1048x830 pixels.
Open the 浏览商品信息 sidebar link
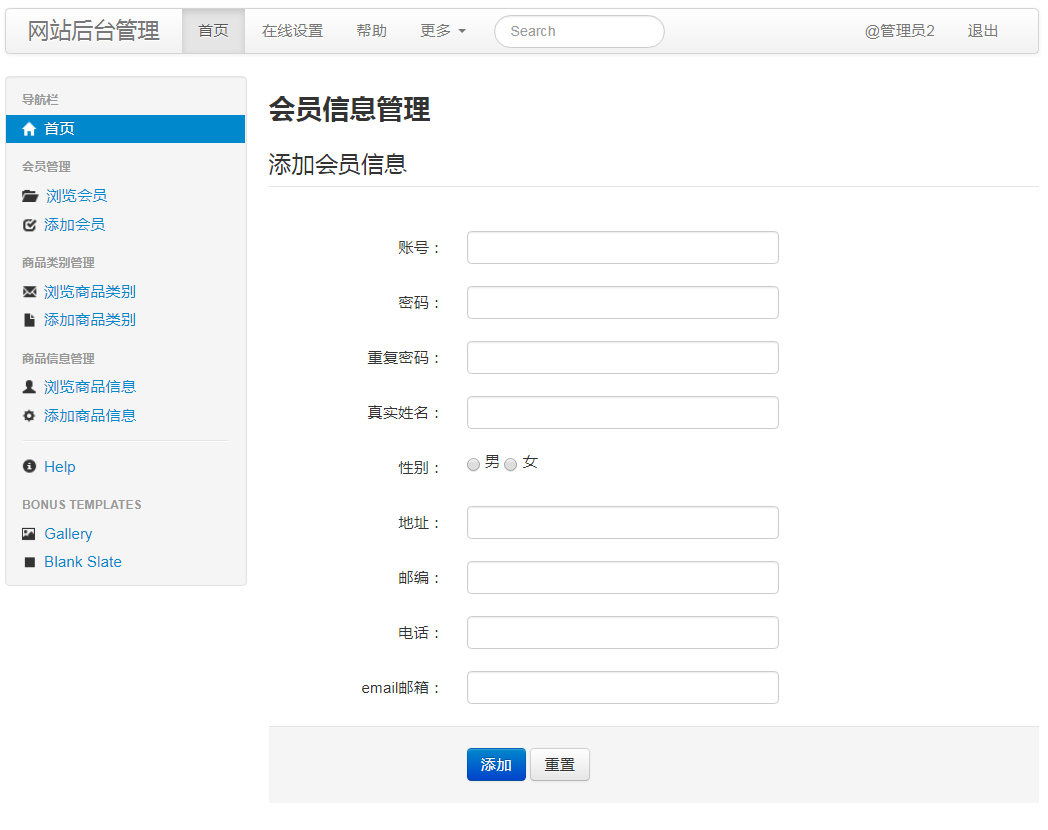point(90,387)
